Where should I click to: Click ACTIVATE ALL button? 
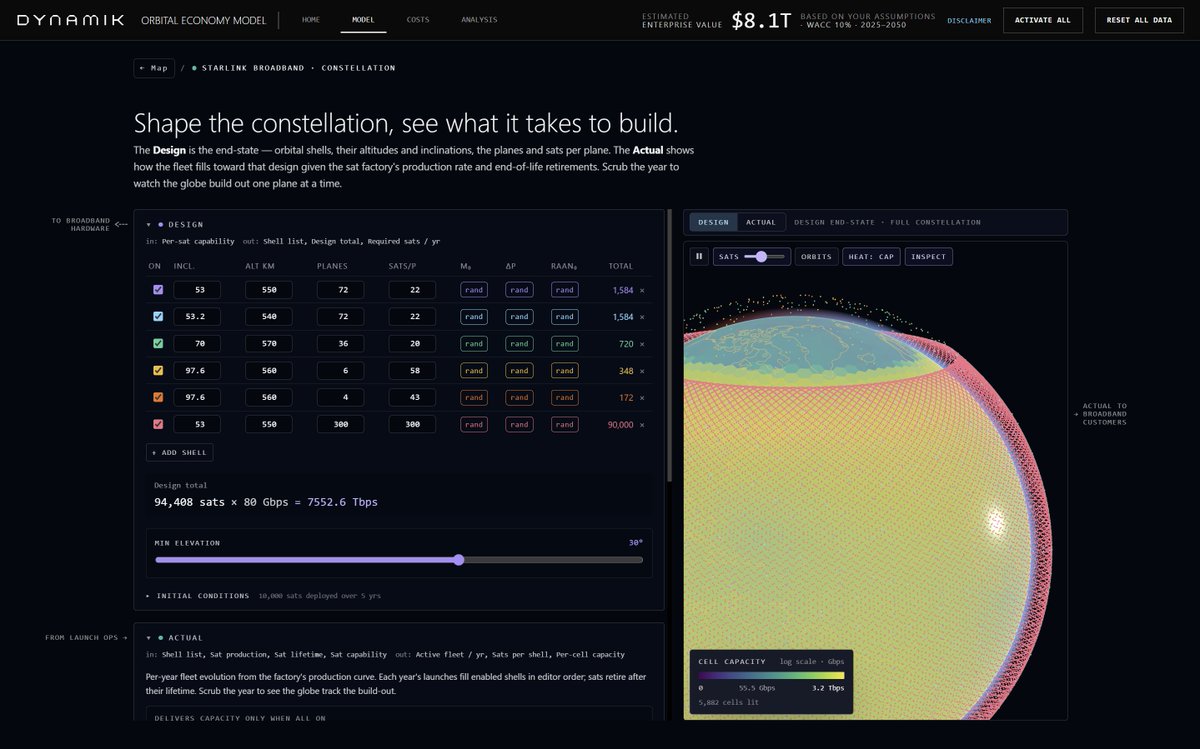tap(1043, 20)
